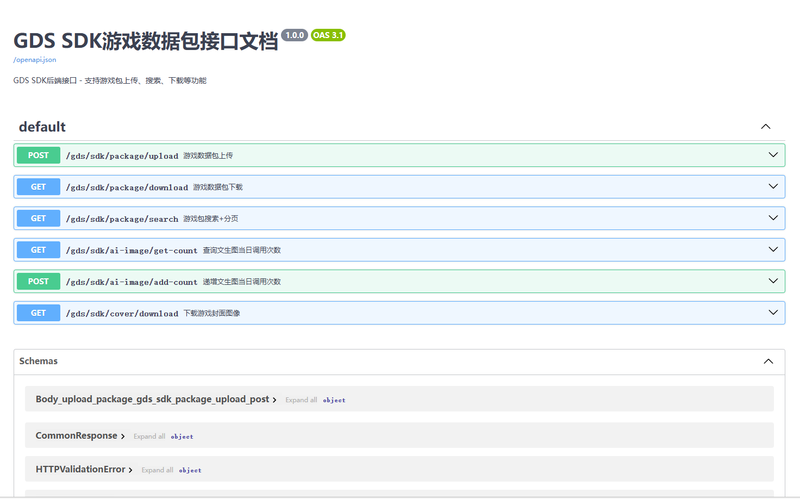The image size is (800, 499).
Task: Expand the CommonResponse schema
Action: point(80,436)
